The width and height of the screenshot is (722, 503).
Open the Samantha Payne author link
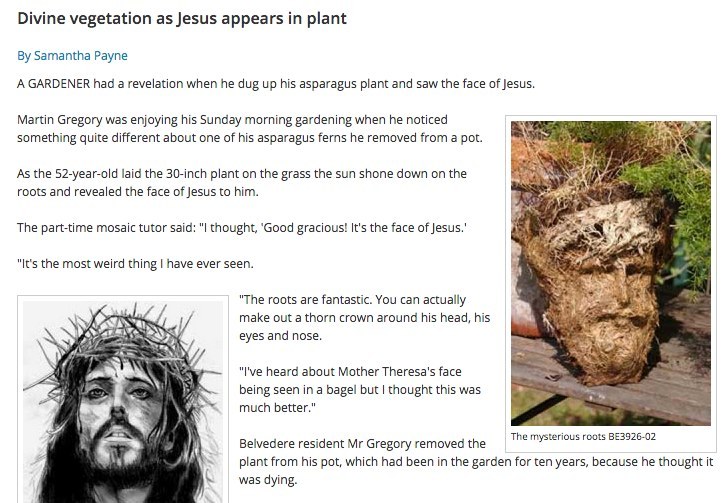point(72,56)
